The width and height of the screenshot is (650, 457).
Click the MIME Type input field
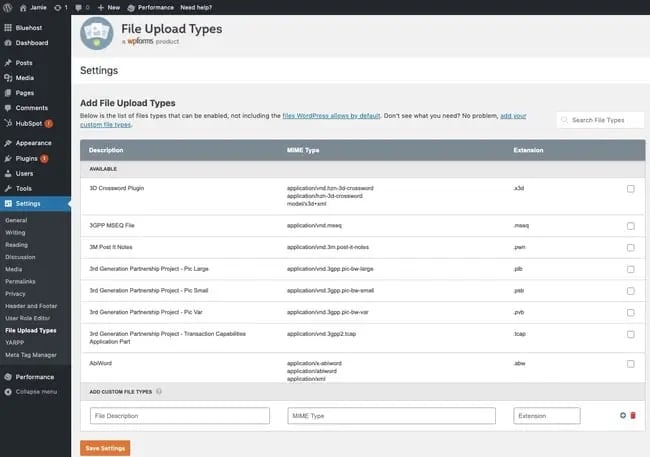click(x=391, y=416)
